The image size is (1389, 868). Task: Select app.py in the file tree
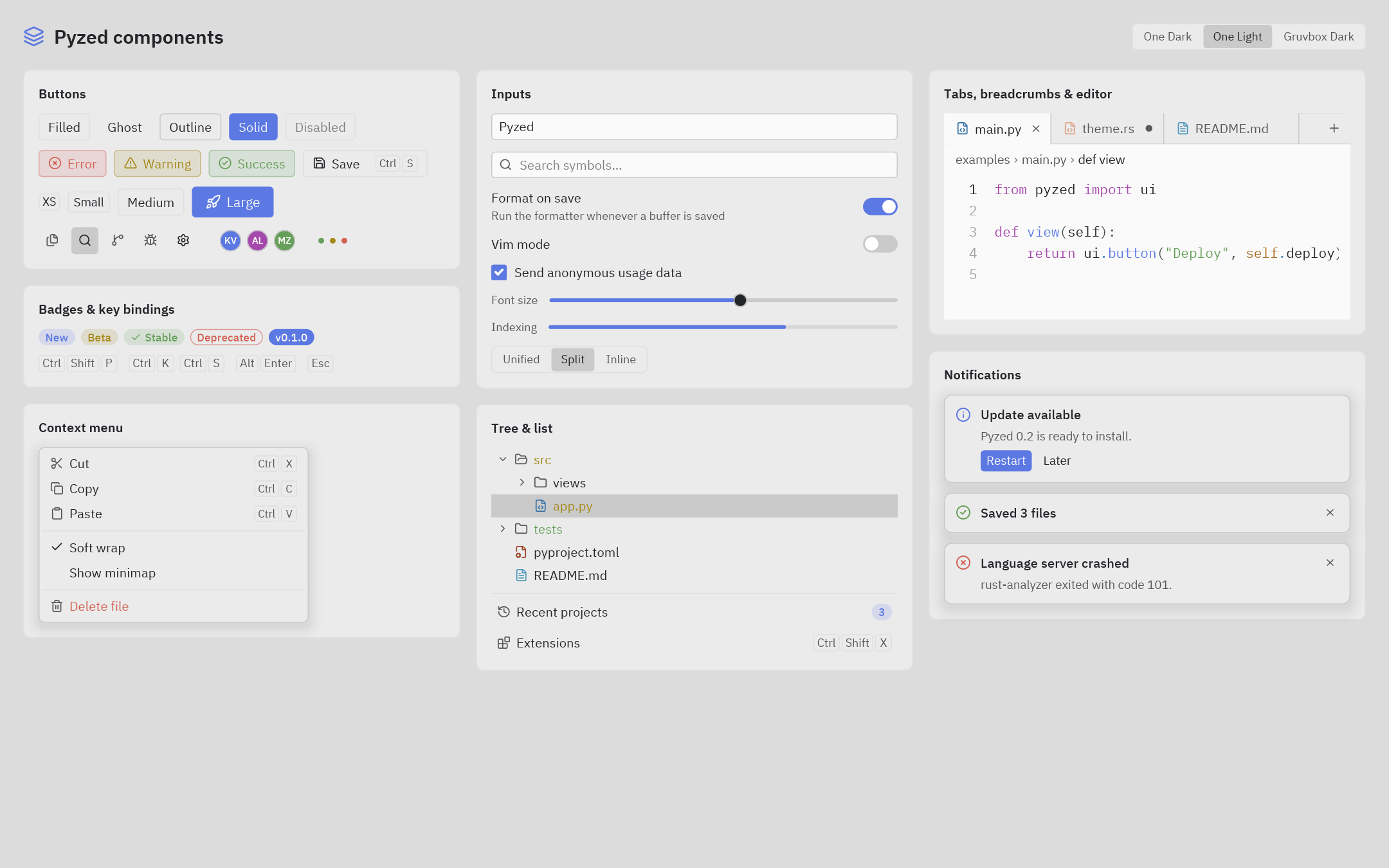[x=694, y=506]
